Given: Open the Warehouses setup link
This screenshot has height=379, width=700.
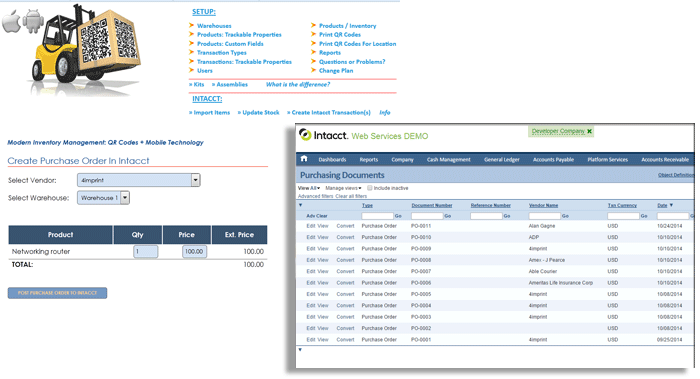Looking at the screenshot, I should (214, 26).
